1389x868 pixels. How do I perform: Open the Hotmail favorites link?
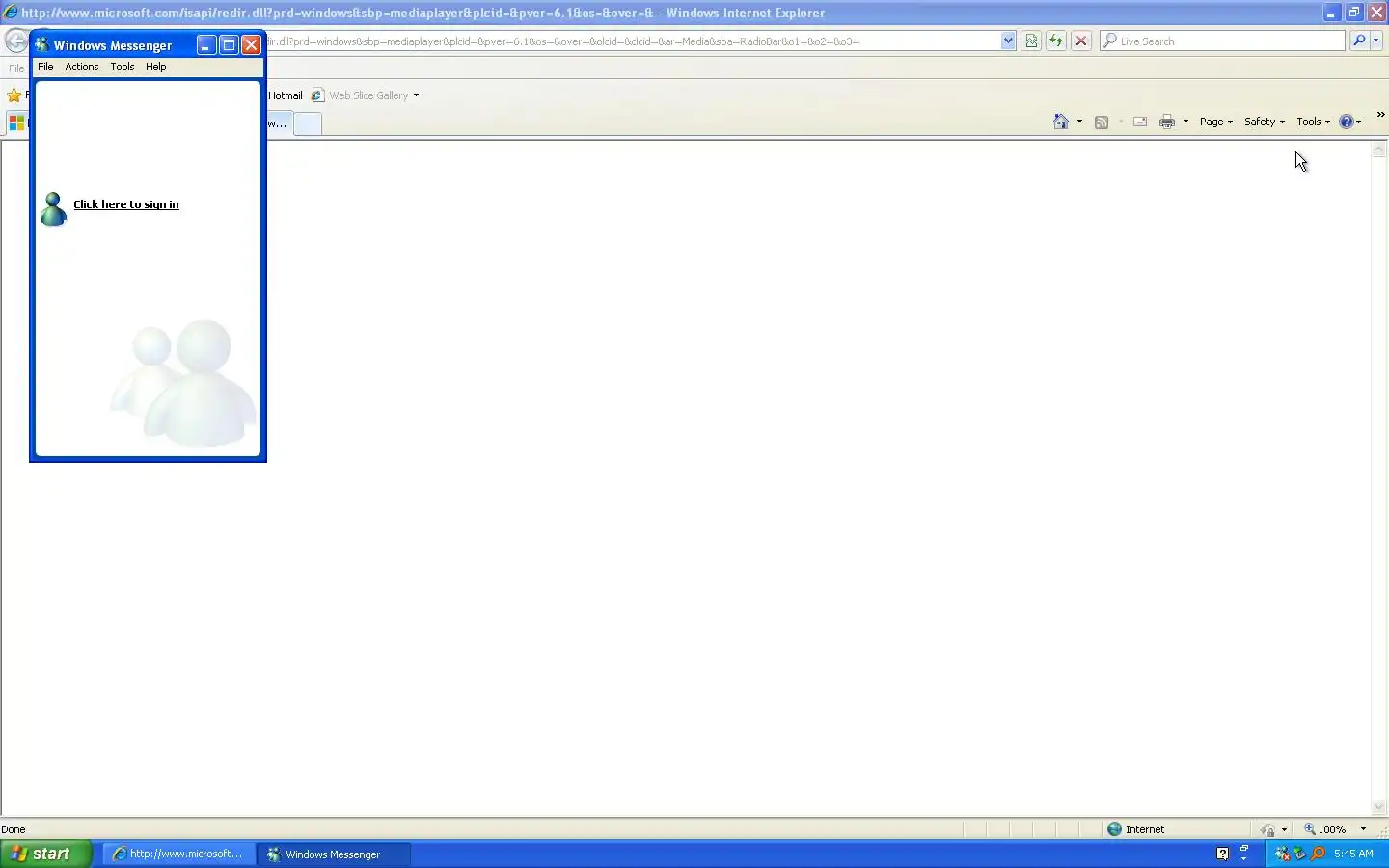(x=286, y=95)
